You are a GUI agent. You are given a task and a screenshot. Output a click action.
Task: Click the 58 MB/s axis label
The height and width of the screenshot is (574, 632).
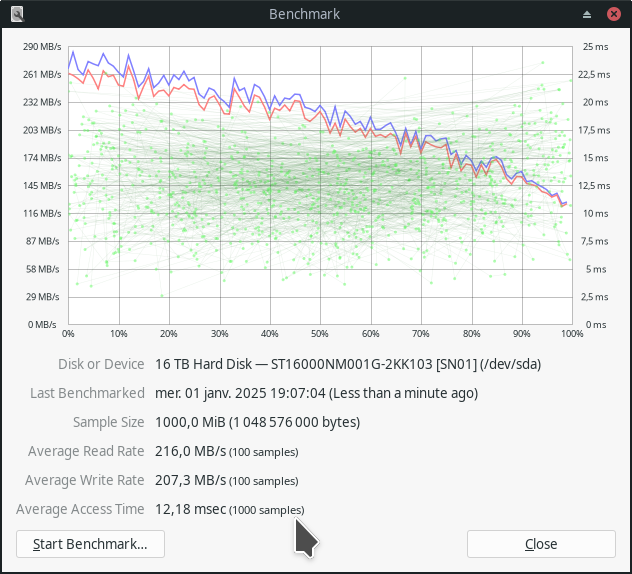[43, 269]
